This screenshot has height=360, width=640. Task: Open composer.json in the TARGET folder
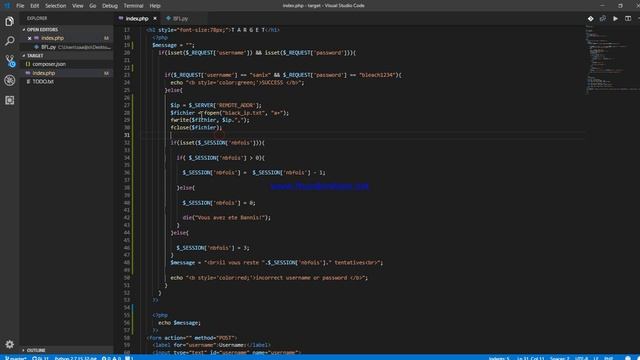pyautogui.click(x=67, y=64)
